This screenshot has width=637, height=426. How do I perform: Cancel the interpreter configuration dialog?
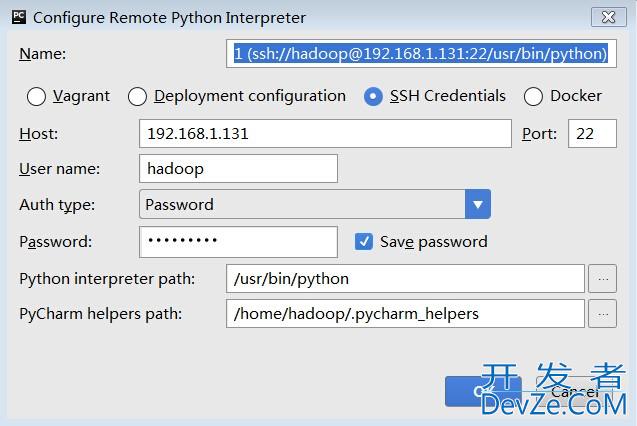574,391
